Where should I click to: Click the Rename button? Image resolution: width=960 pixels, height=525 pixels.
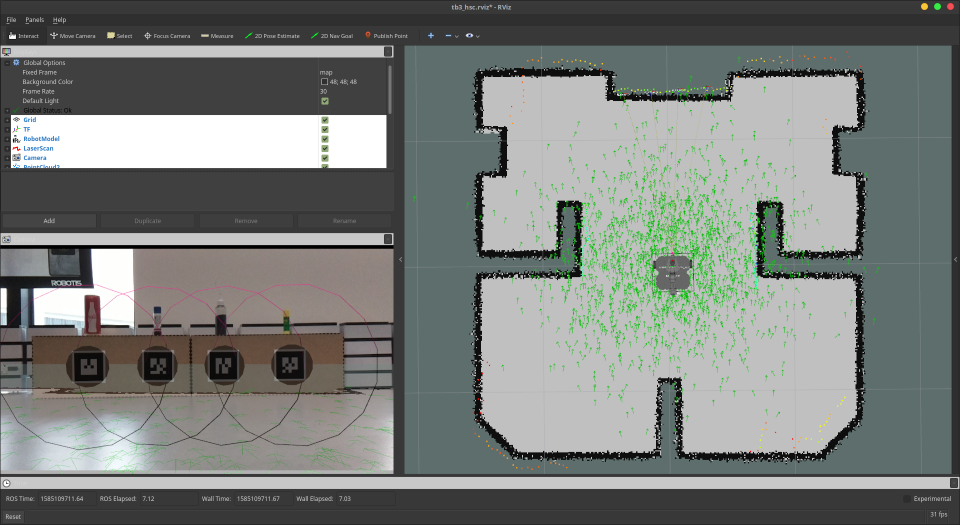click(x=344, y=221)
